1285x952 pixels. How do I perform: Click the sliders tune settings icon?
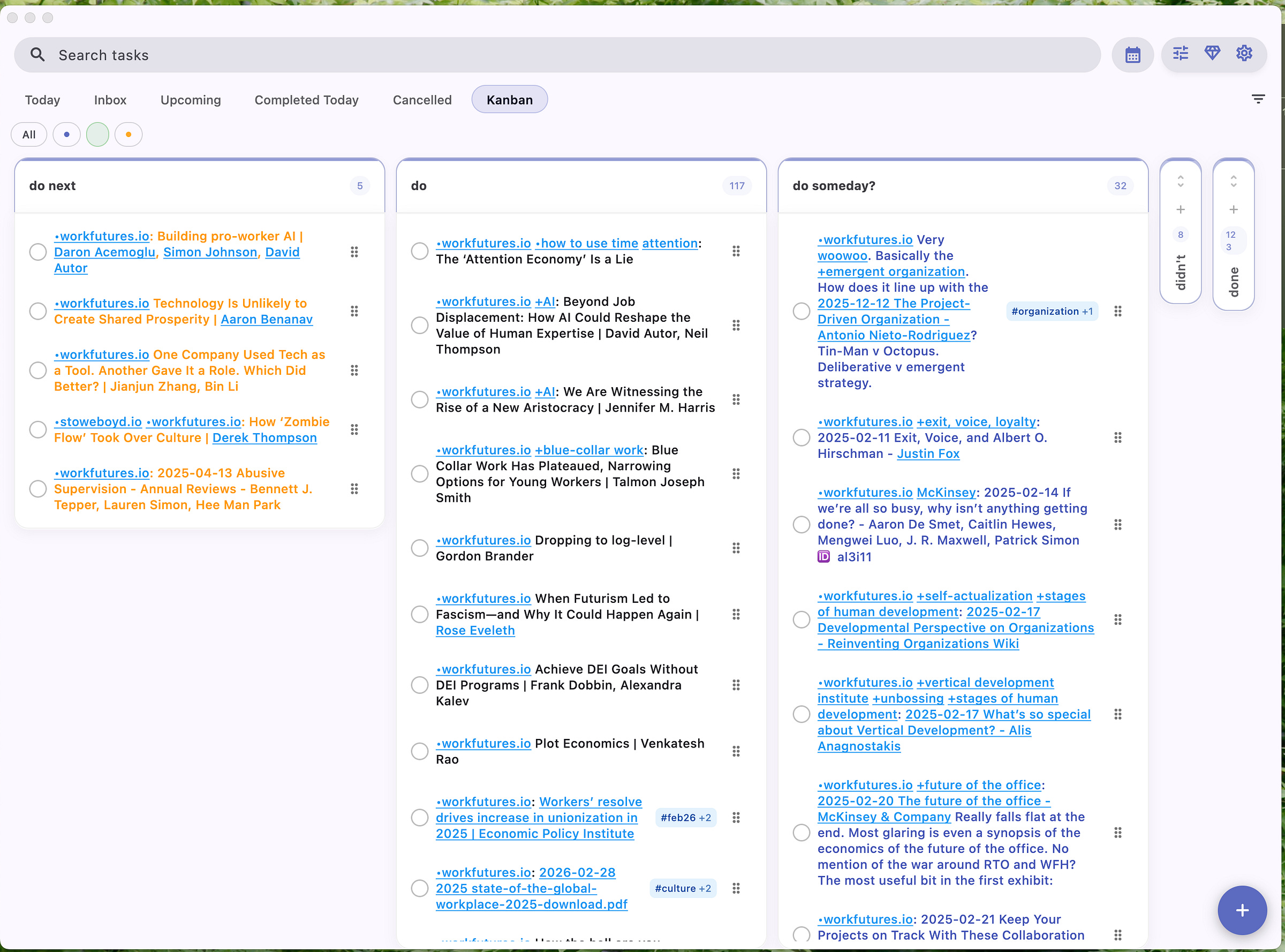tap(1180, 54)
